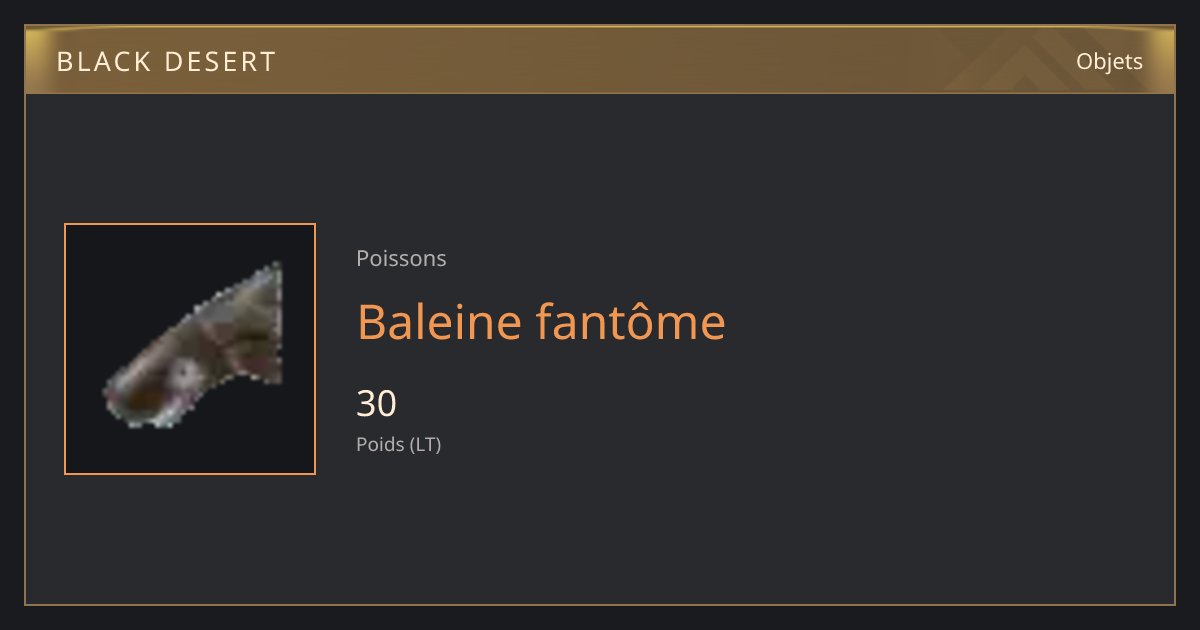This screenshot has width=1200, height=630.
Task: Open the Objets section label
Action: pyautogui.click(x=1109, y=62)
